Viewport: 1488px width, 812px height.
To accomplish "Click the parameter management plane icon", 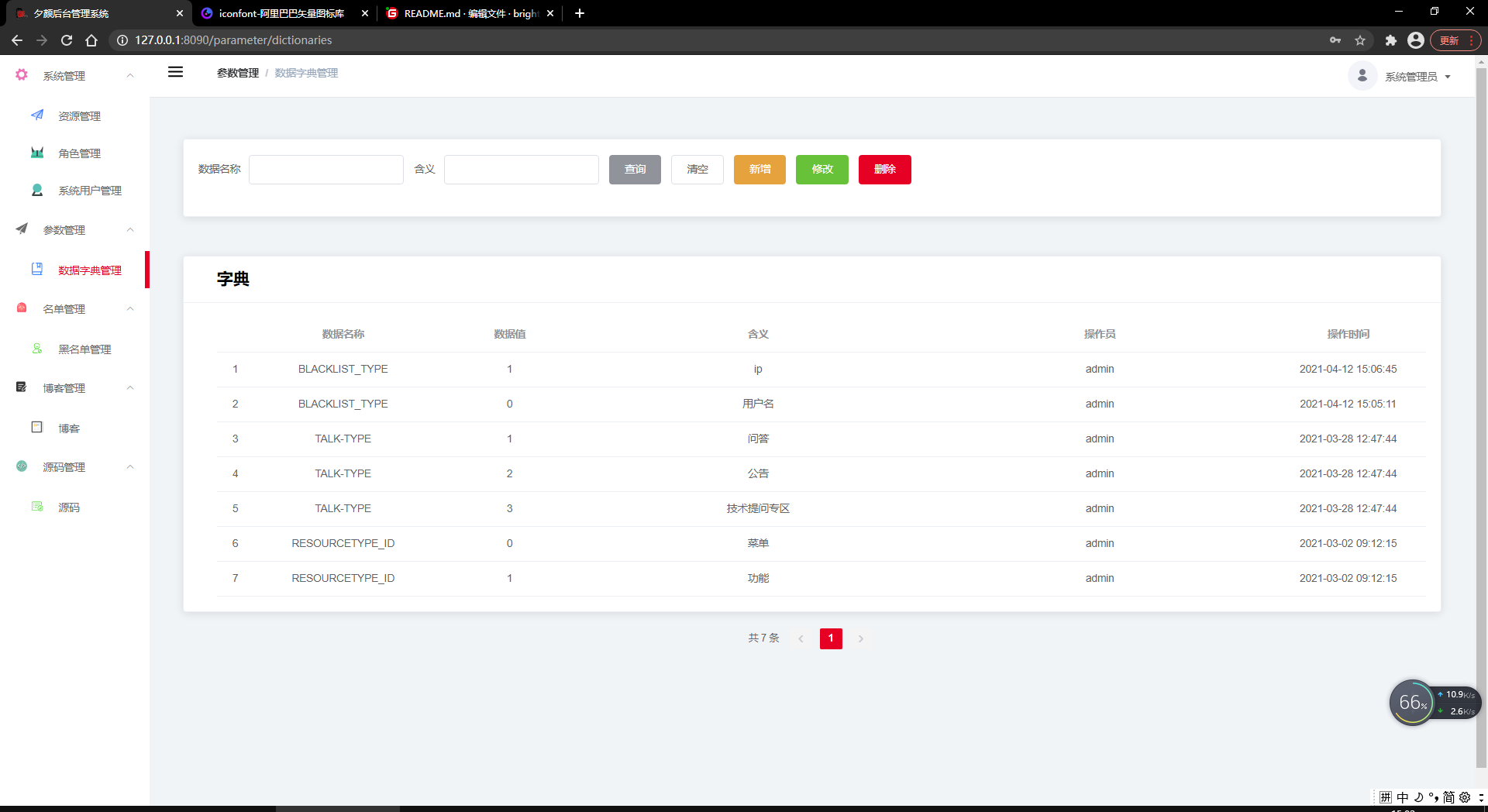I will coord(22,229).
